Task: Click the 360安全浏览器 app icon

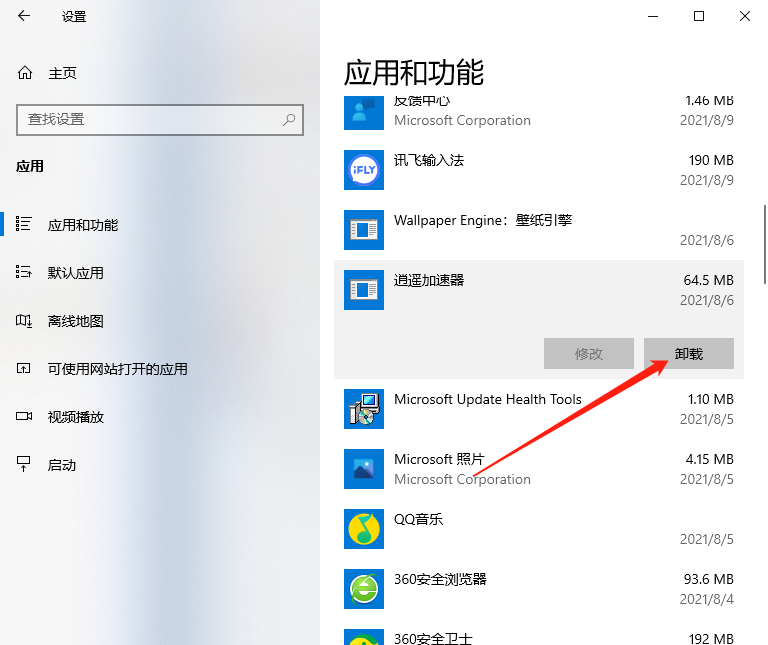Action: point(363,589)
